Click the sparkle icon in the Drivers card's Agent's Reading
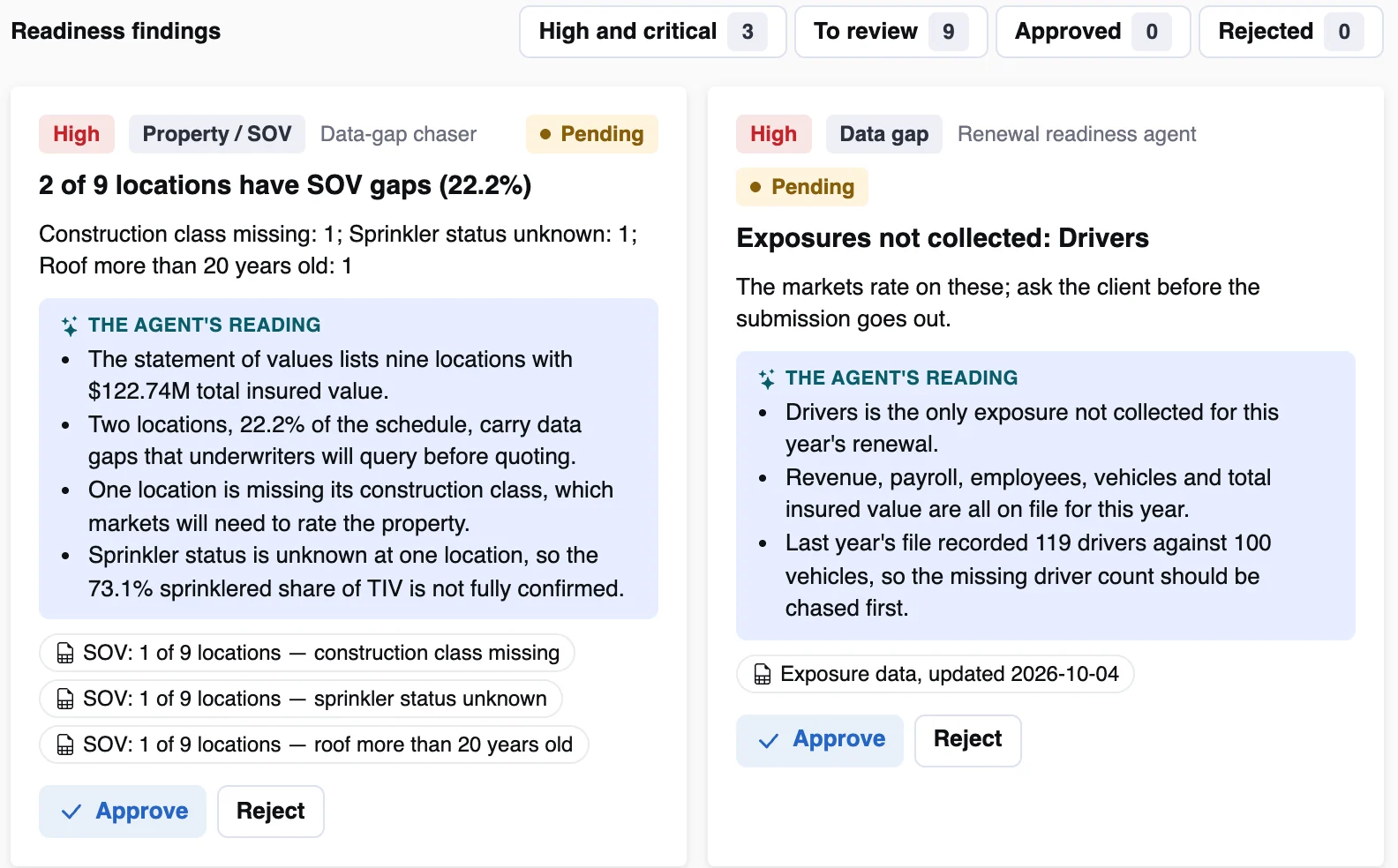Viewport: 1398px width, 868px height. tap(767, 378)
